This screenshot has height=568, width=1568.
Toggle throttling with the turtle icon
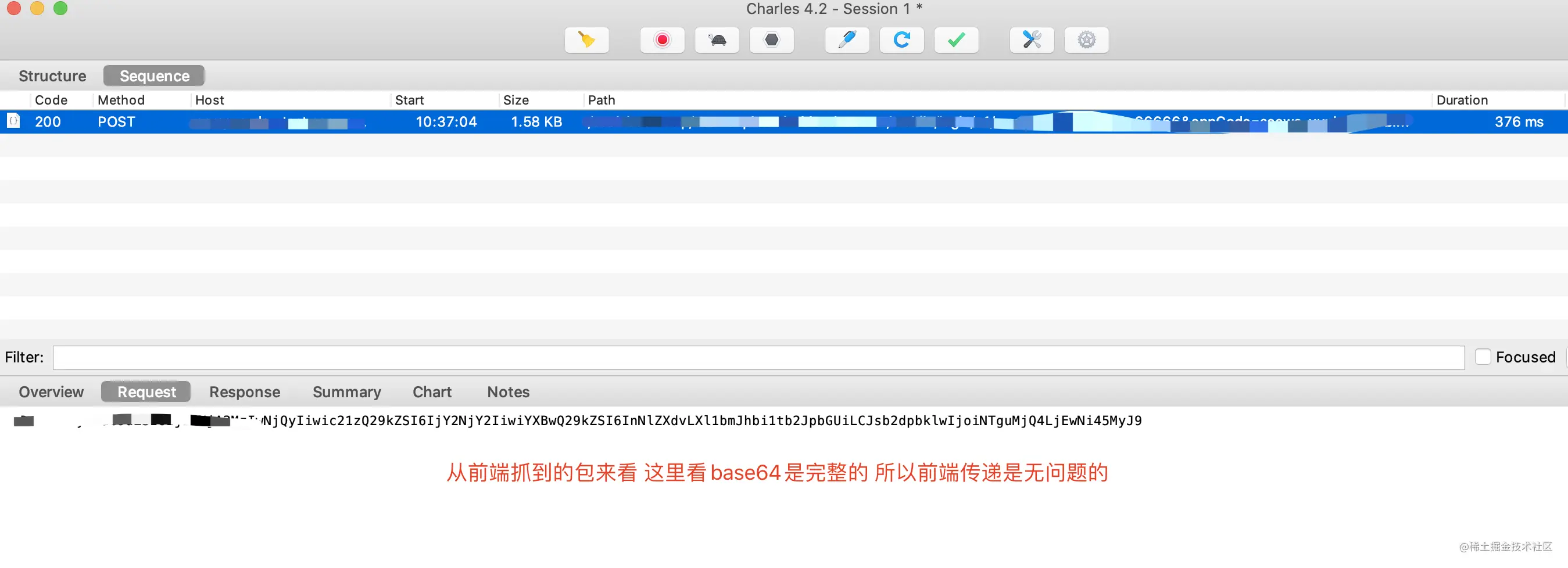[x=717, y=40]
